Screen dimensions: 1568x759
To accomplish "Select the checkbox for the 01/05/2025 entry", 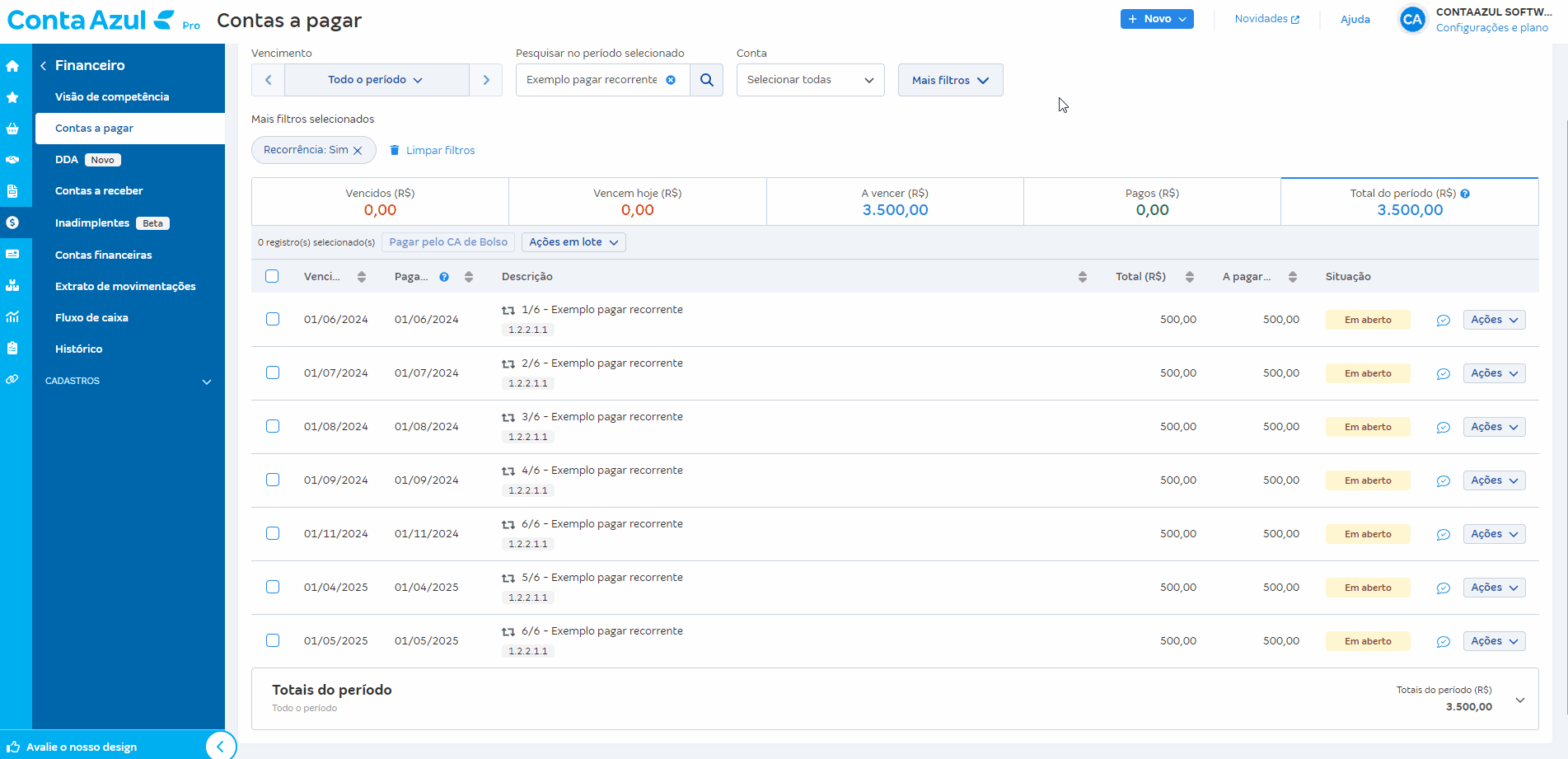I will [273, 641].
